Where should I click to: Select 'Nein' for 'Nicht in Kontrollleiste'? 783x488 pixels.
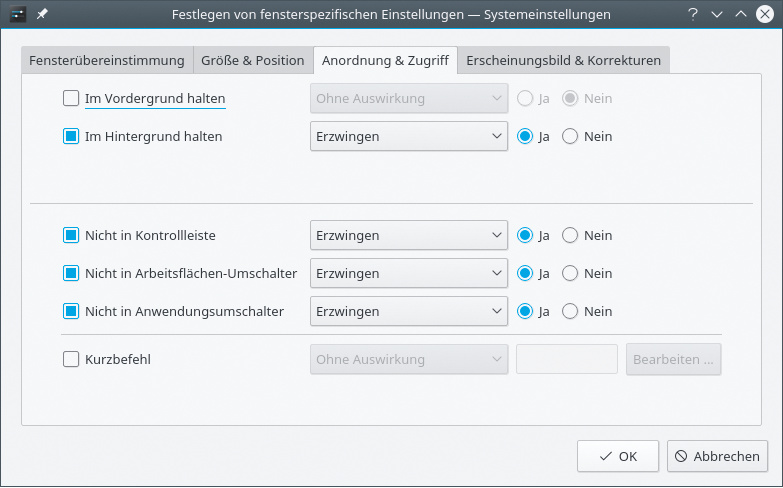tap(571, 236)
